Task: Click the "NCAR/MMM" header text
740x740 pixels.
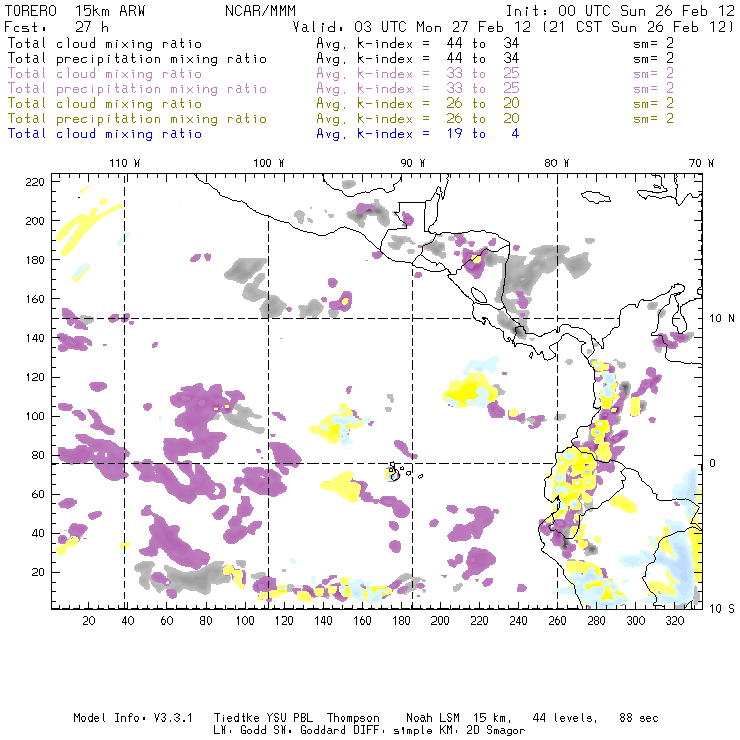Action: point(260,11)
